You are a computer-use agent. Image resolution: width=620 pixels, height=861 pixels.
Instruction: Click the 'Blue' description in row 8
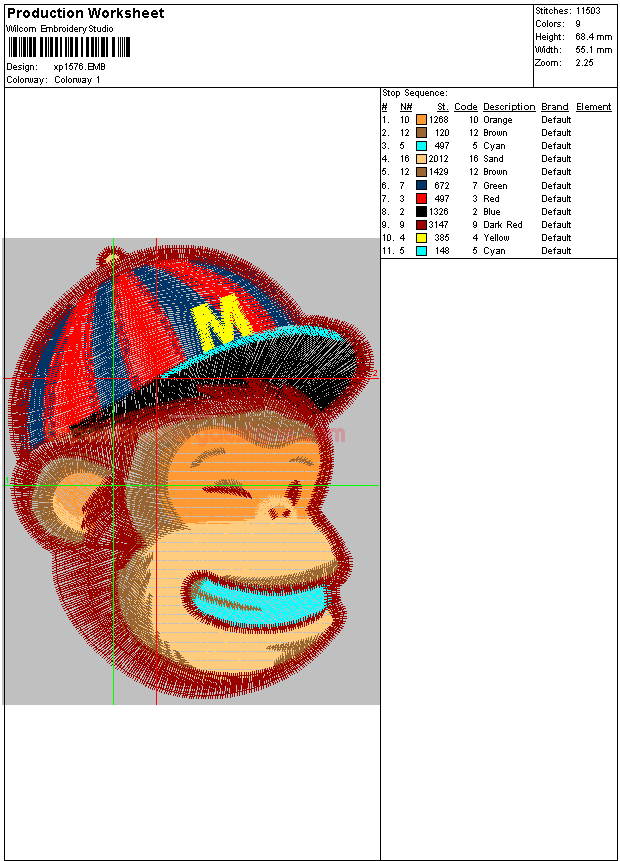tap(491, 212)
